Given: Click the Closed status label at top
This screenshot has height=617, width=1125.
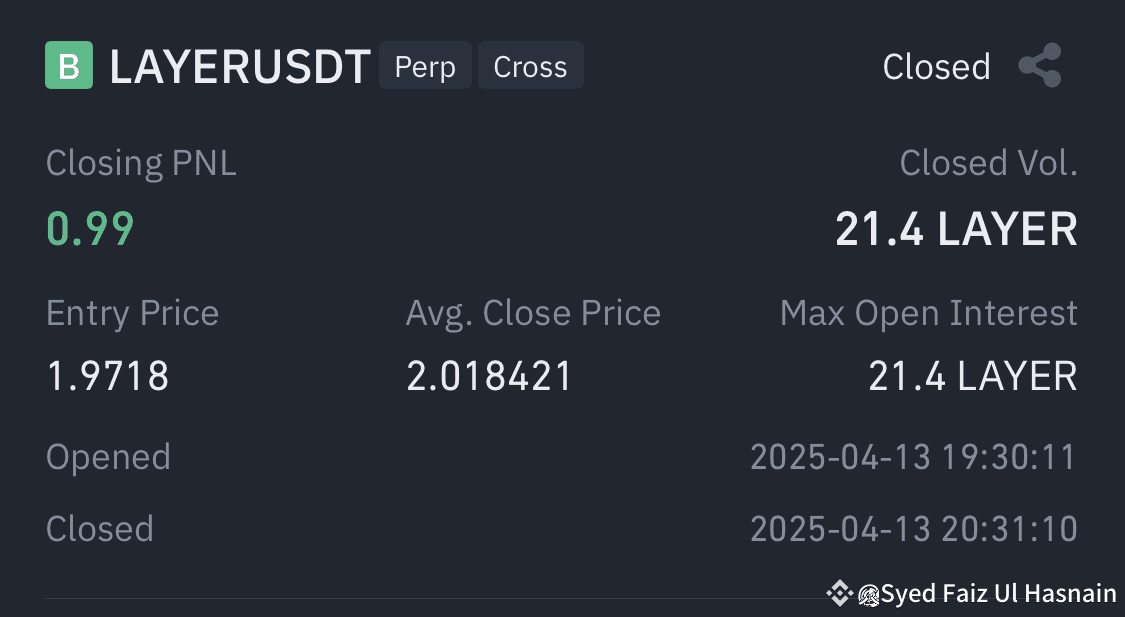Looking at the screenshot, I should point(936,67).
